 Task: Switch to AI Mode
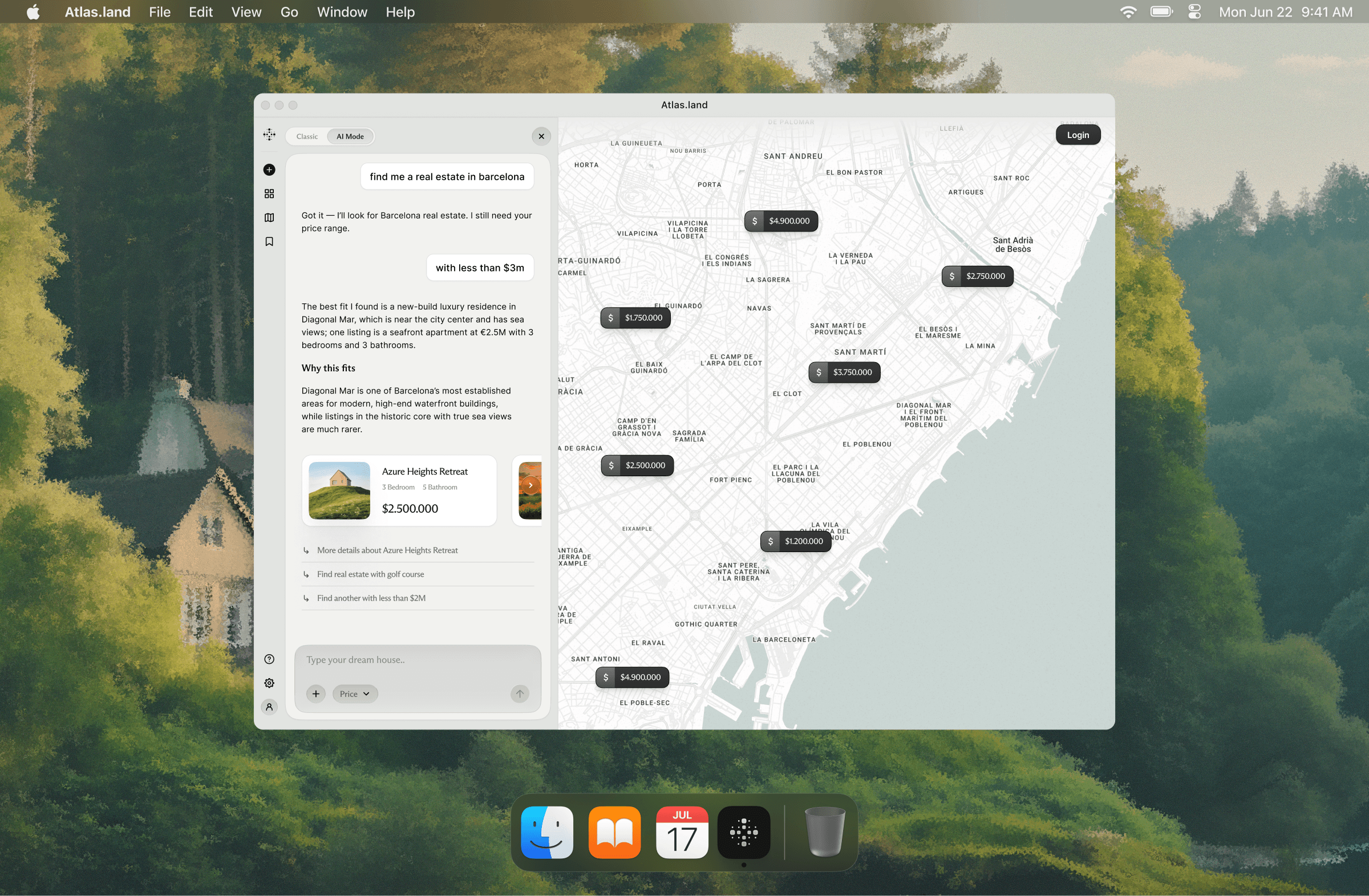click(x=350, y=136)
